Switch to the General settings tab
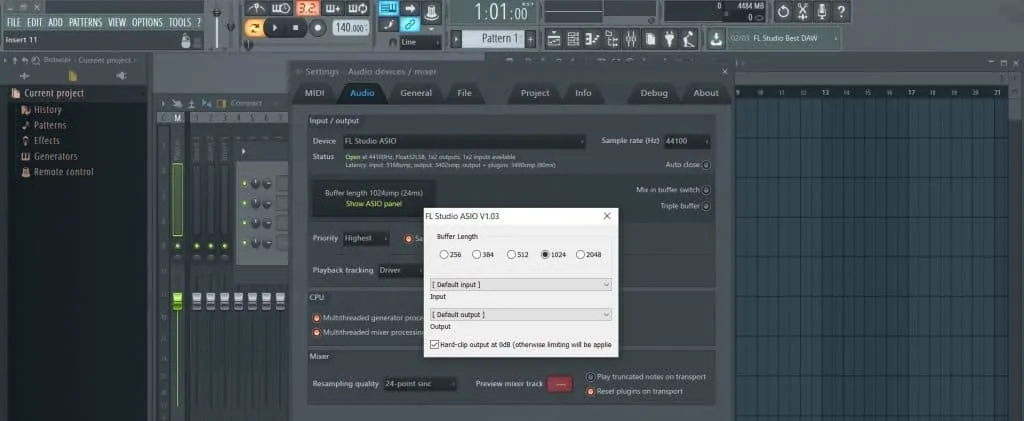This screenshot has width=1024, height=421. pyautogui.click(x=416, y=93)
